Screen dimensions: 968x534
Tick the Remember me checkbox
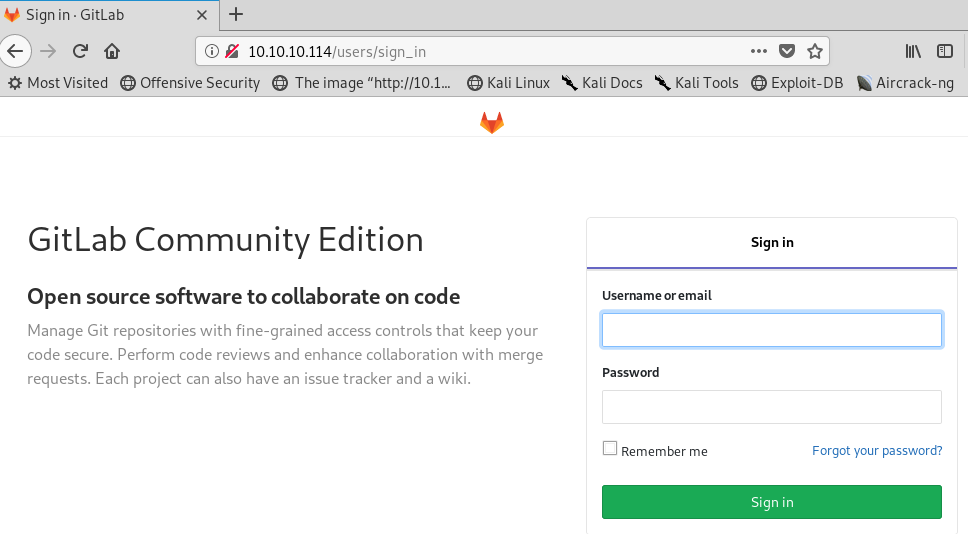point(610,448)
